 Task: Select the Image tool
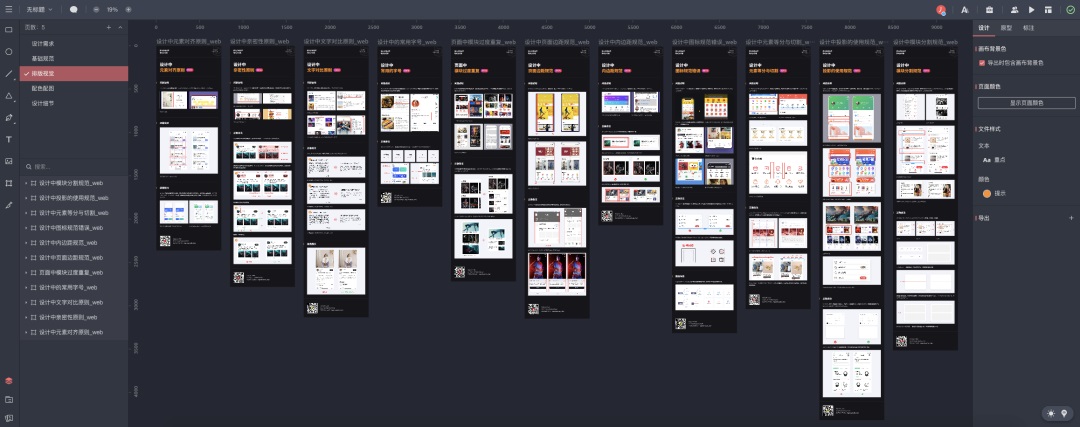pos(9,161)
